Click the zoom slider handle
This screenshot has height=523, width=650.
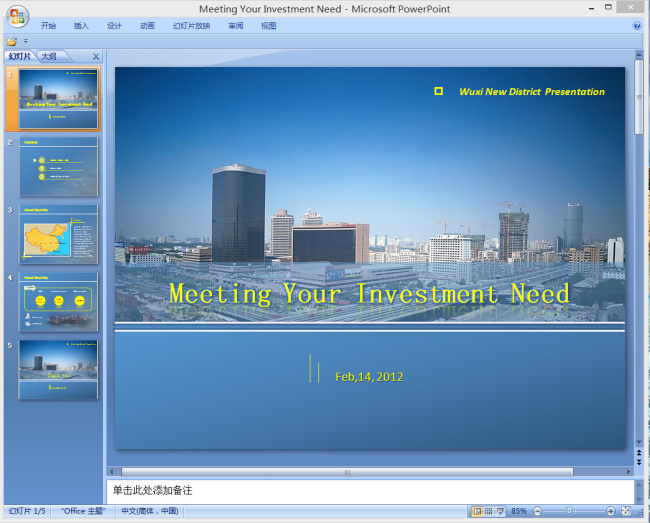point(569,511)
